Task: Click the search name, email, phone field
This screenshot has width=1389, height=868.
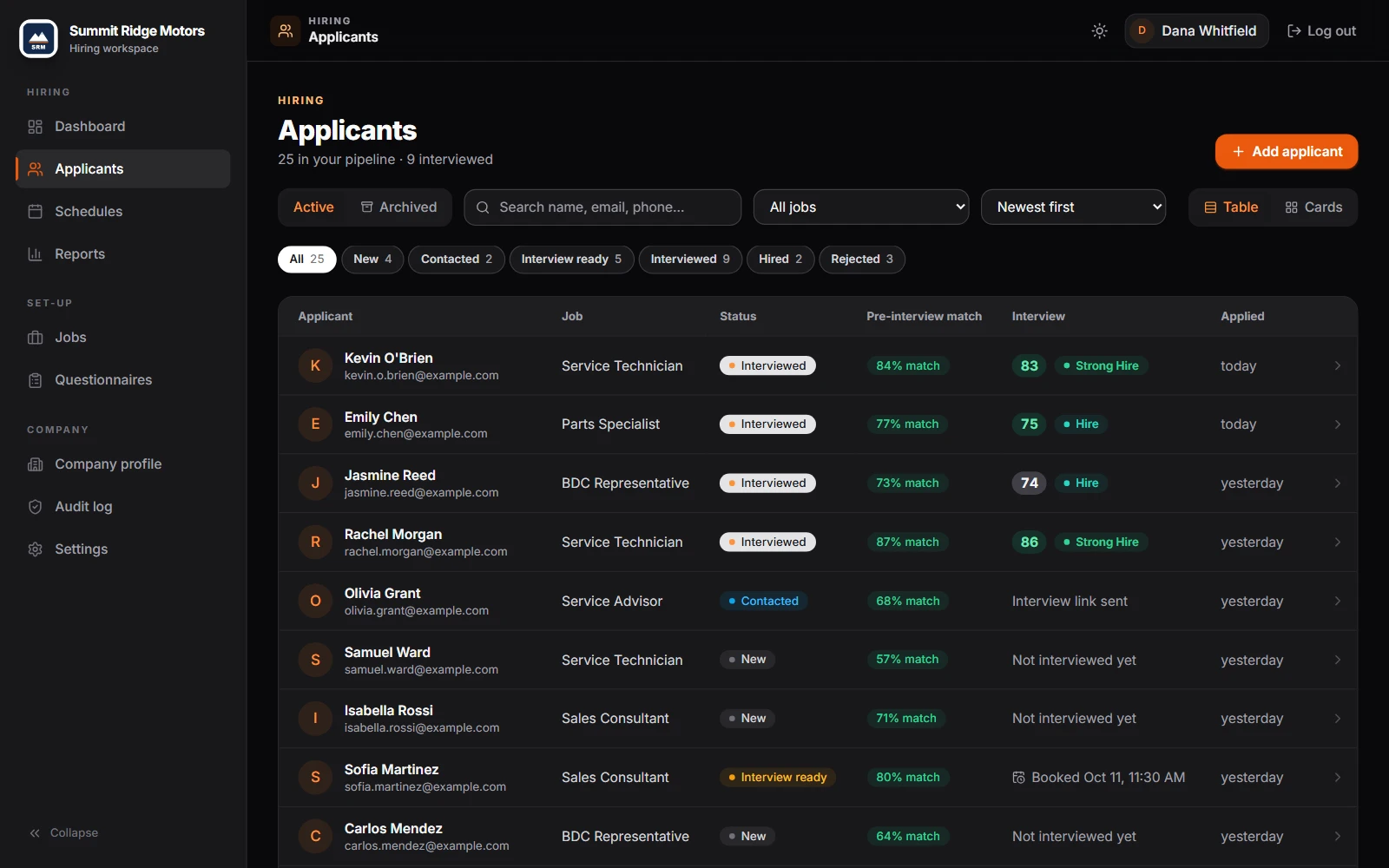Action: click(x=602, y=207)
